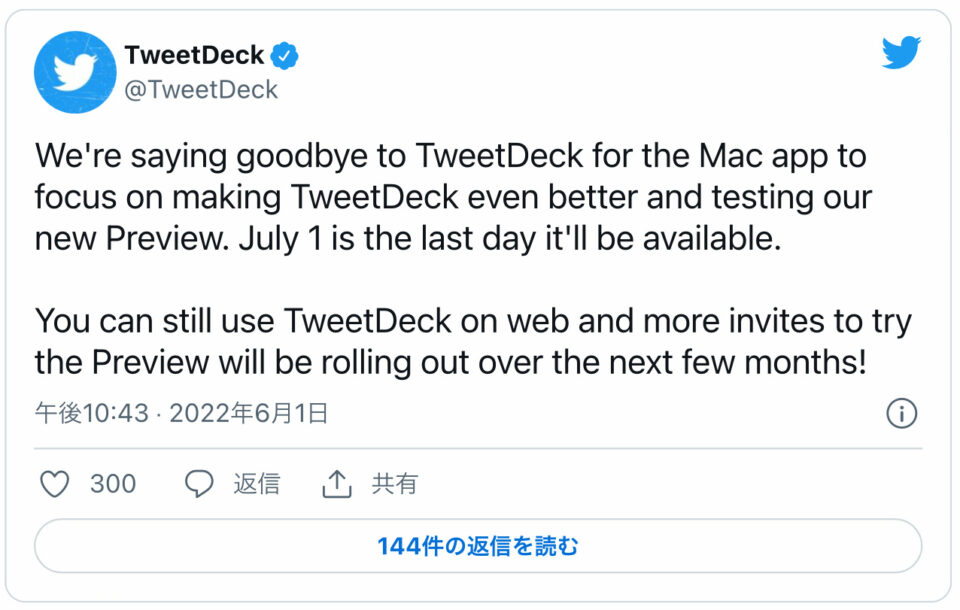Viewport: 960px width, 610px height.
Task: Click the reply speech bubble icon
Action: coord(199,484)
